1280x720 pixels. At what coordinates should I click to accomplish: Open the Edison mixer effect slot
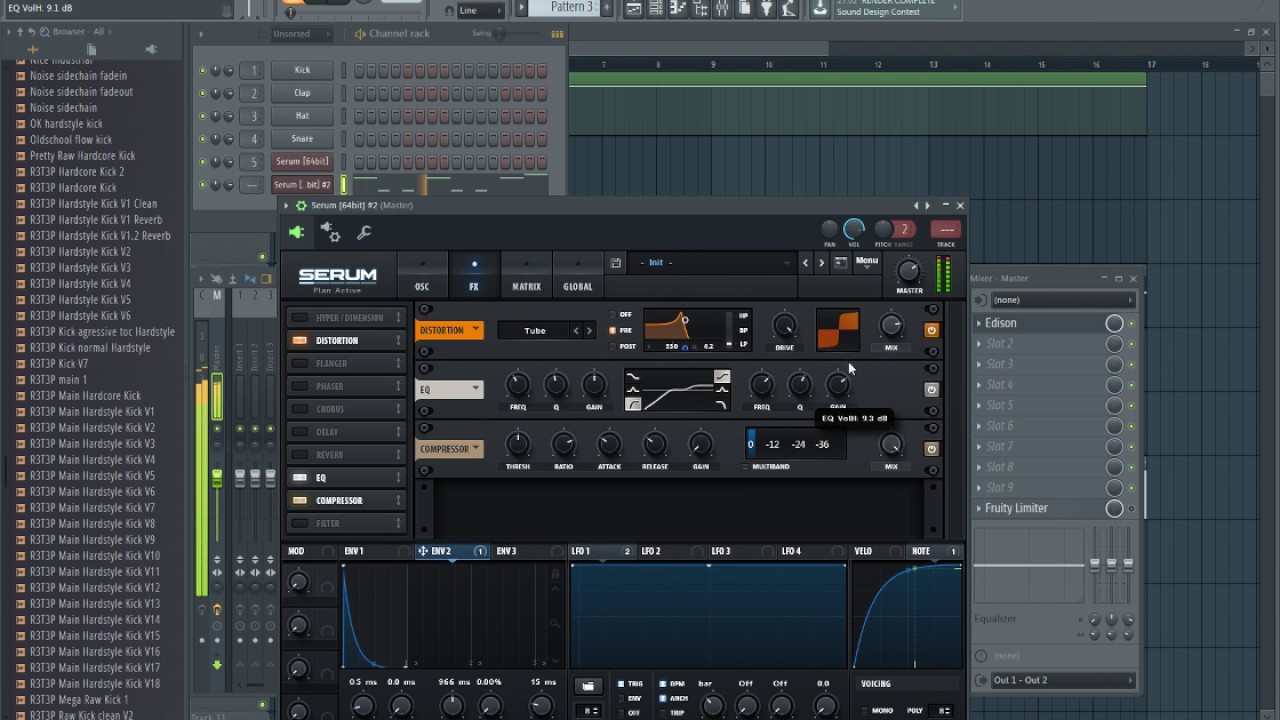(1040, 323)
